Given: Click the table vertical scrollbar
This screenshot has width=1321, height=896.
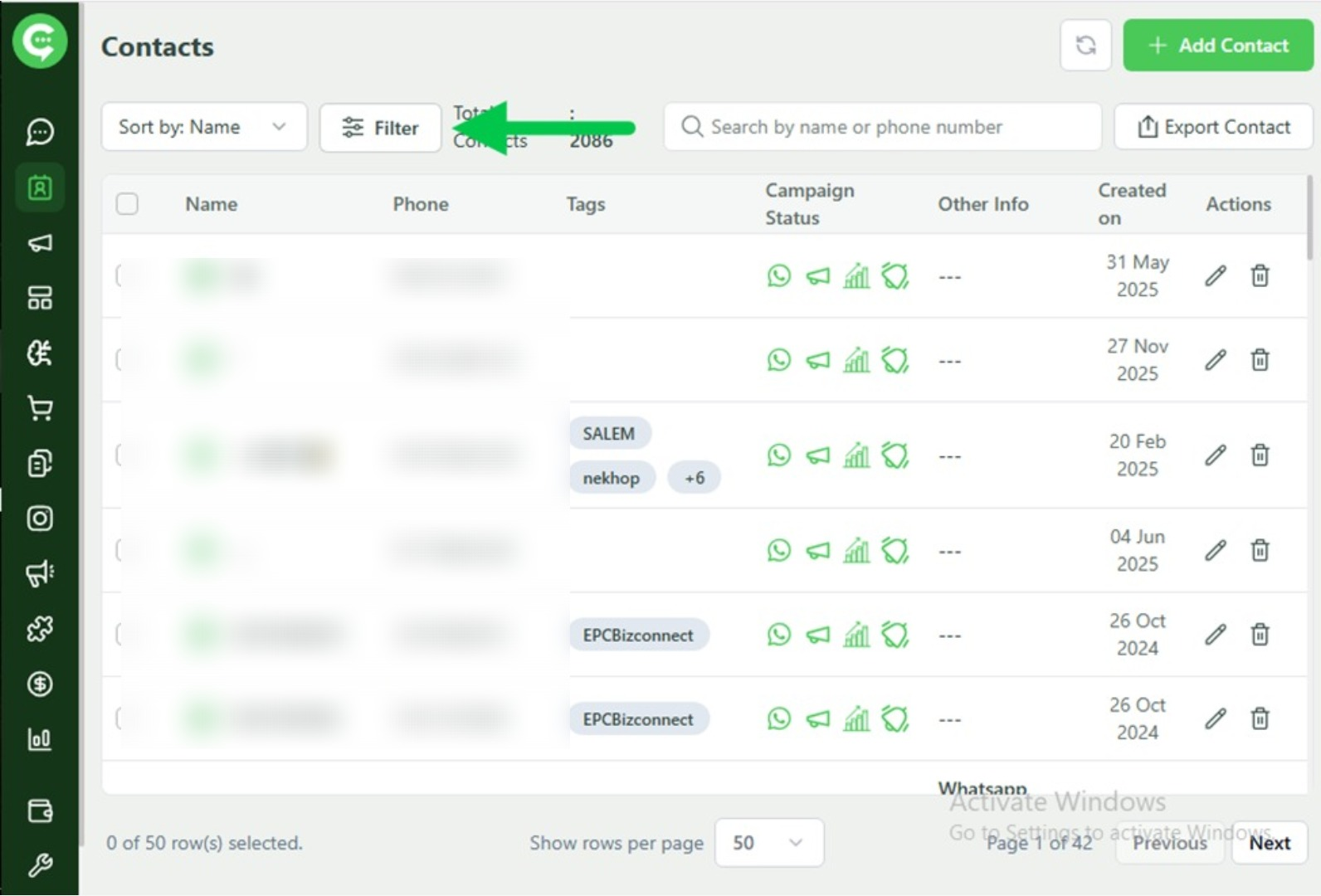Looking at the screenshot, I should pyautogui.click(x=1310, y=217).
